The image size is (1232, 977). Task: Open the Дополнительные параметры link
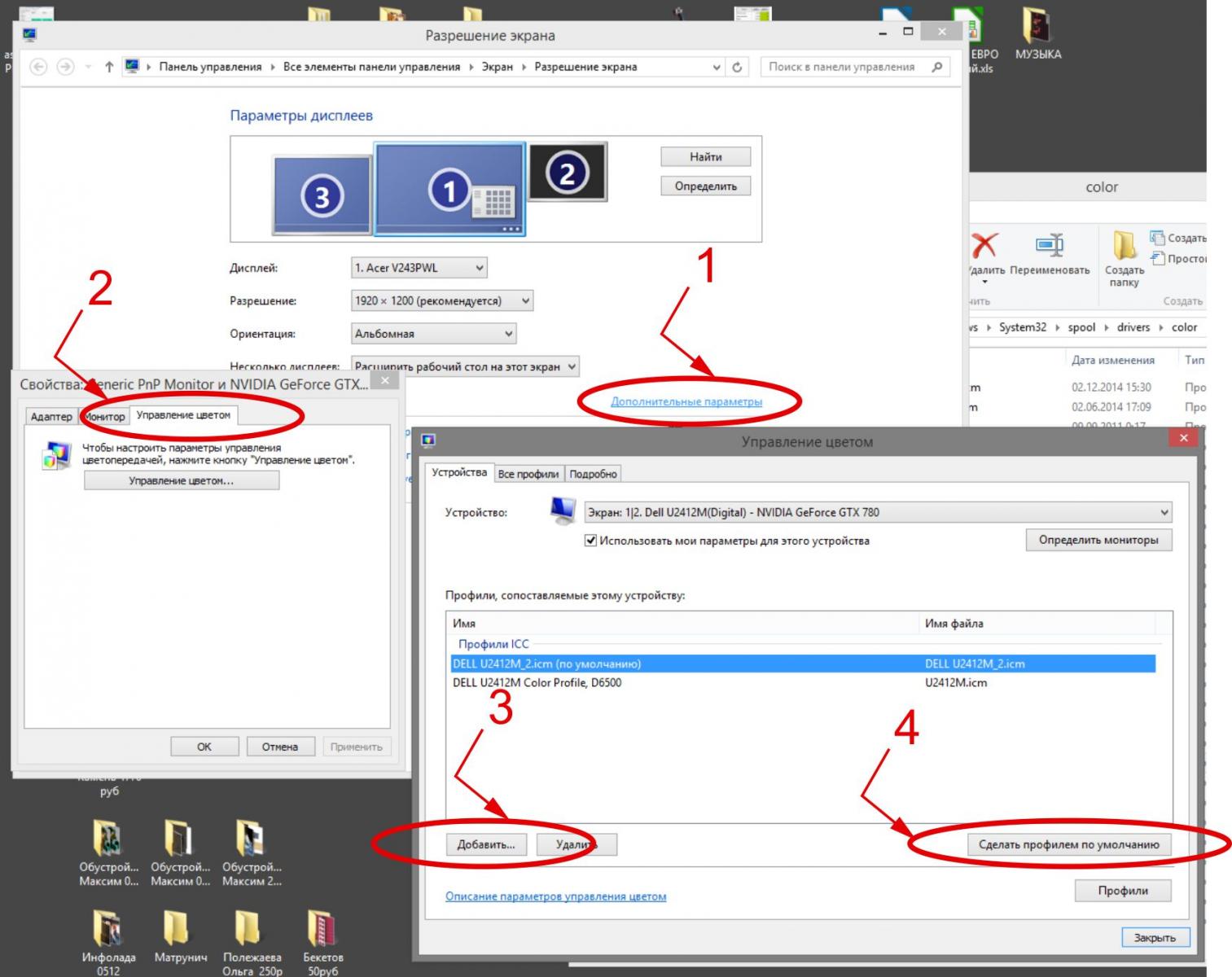[686, 401]
